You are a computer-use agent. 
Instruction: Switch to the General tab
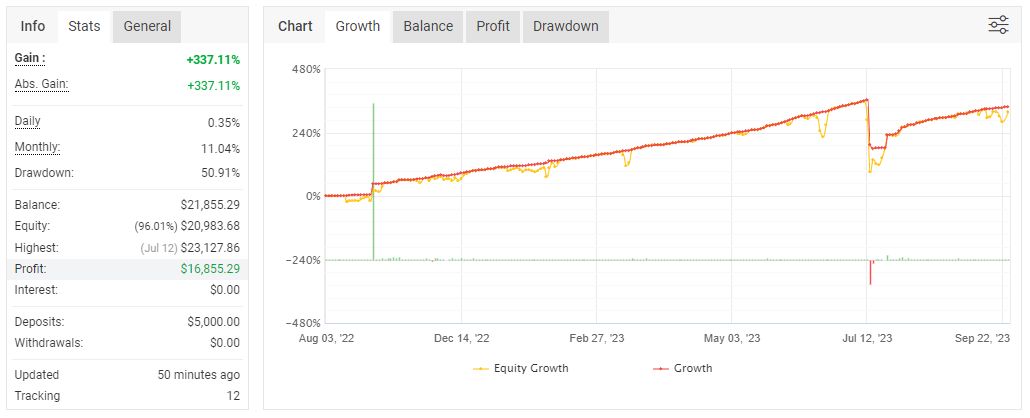click(x=147, y=26)
